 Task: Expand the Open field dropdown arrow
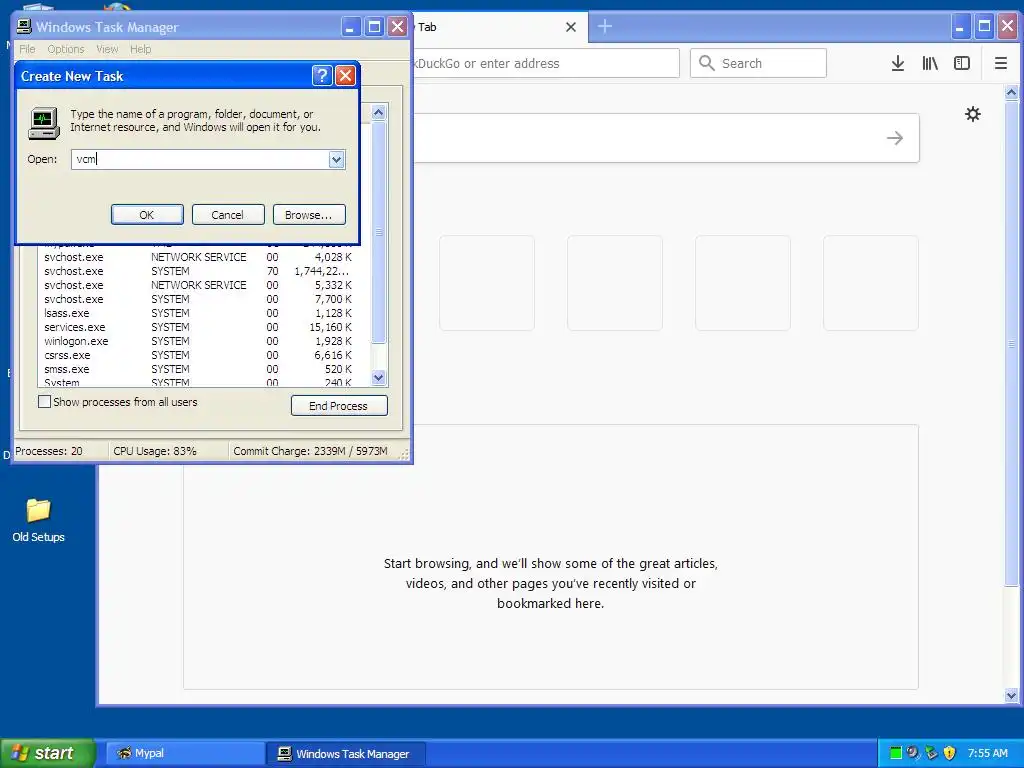coord(336,159)
